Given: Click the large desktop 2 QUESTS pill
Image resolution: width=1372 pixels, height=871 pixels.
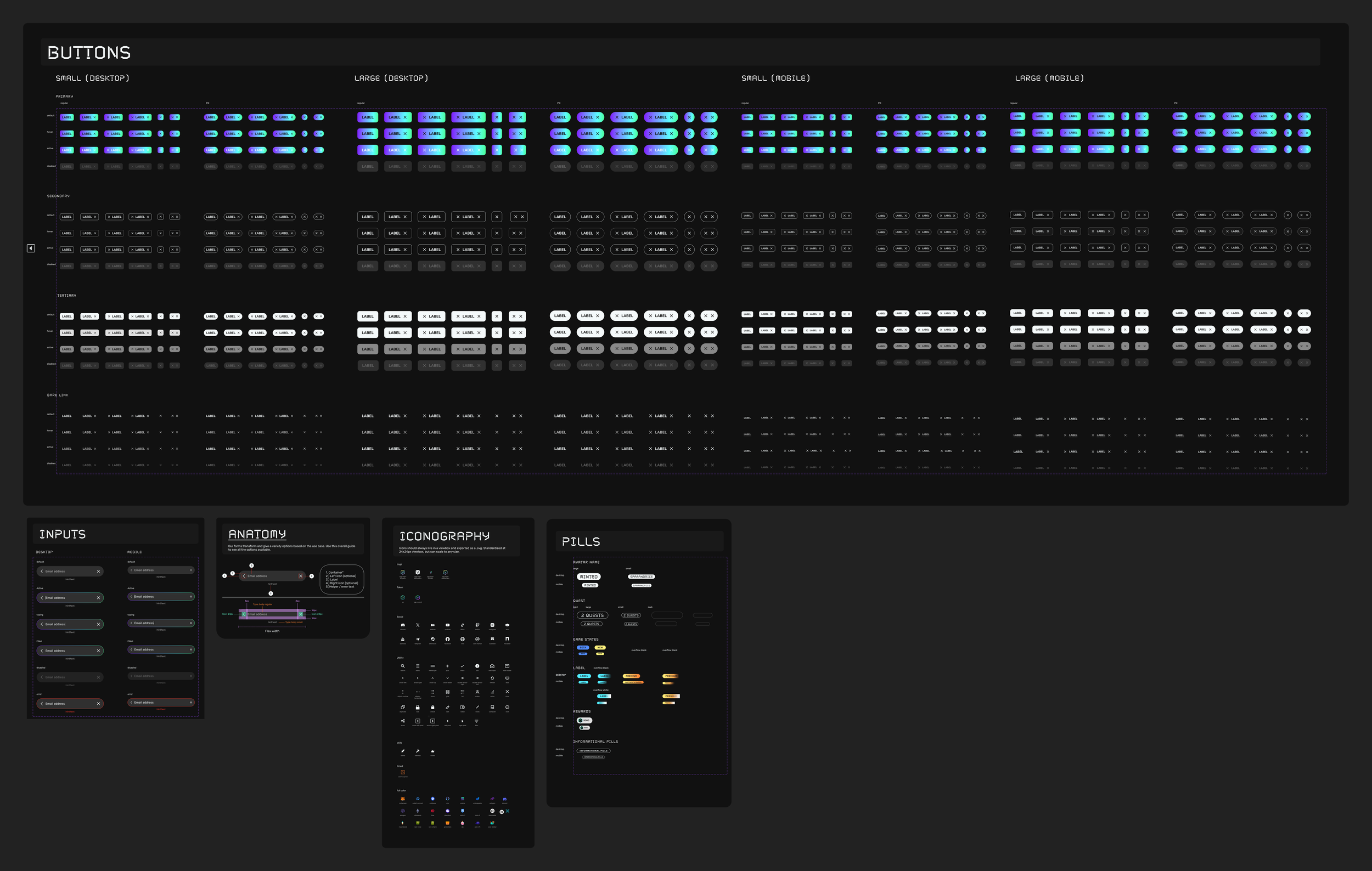Looking at the screenshot, I should pos(592,615).
